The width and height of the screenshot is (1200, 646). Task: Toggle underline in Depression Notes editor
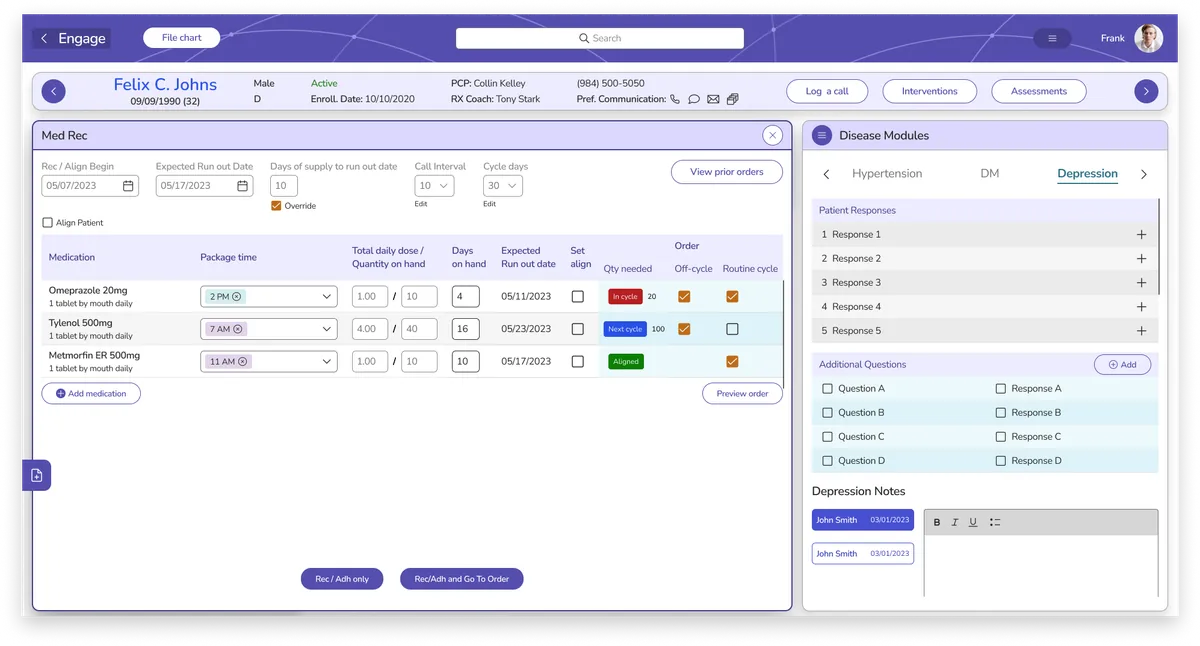click(x=973, y=522)
